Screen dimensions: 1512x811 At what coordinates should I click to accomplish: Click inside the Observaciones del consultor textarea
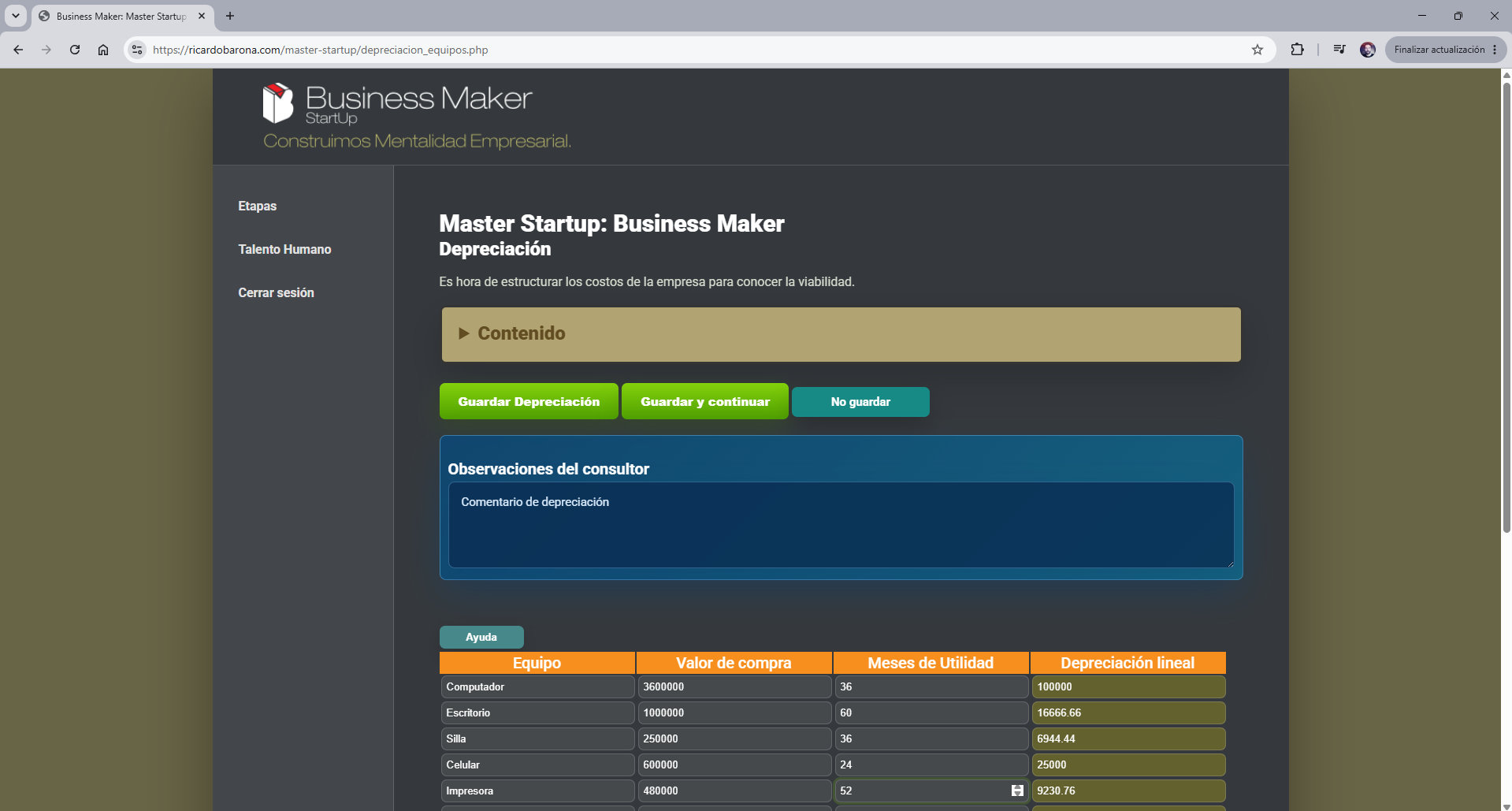pyautogui.click(x=841, y=525)
